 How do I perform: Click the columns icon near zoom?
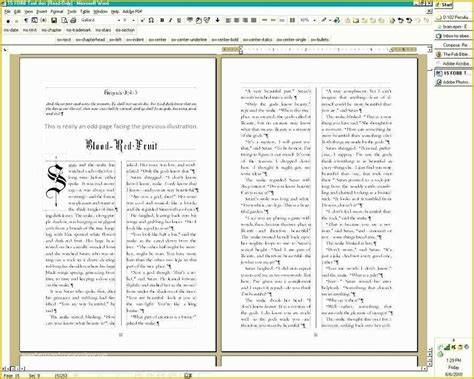292,20
